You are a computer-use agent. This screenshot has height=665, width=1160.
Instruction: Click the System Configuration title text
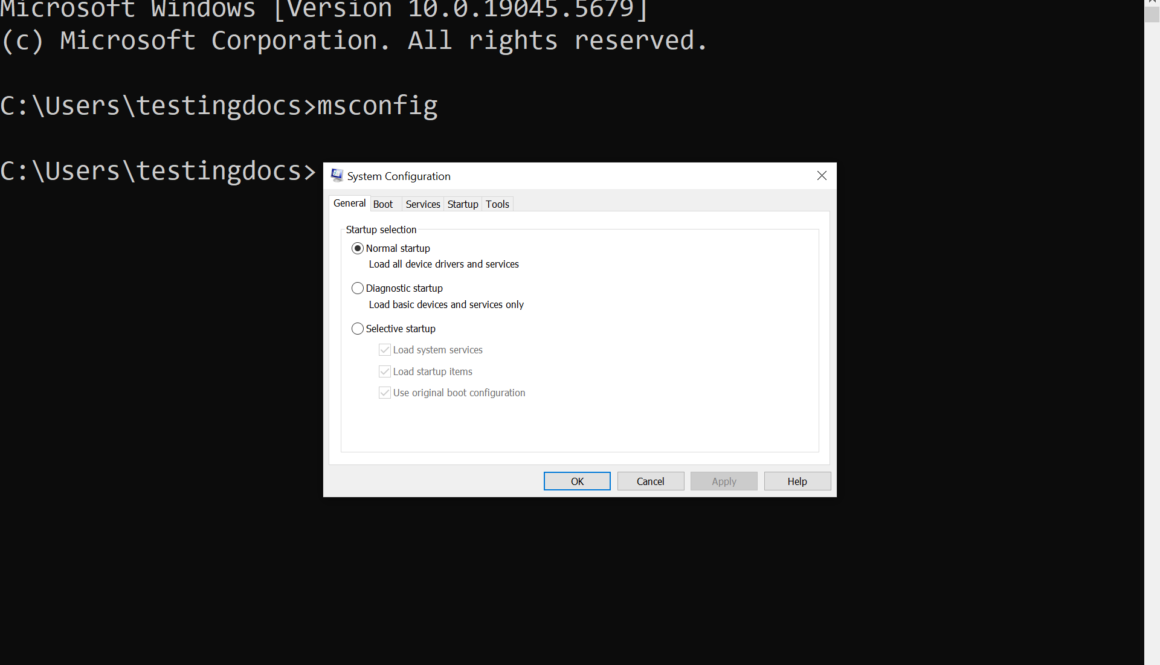399,176
